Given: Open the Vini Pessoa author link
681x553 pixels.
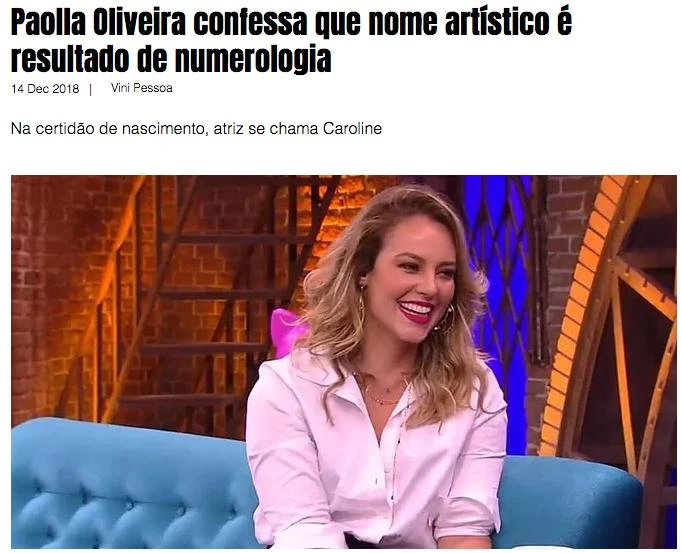Looking at the screenshot, I should [x=142, y=88].
